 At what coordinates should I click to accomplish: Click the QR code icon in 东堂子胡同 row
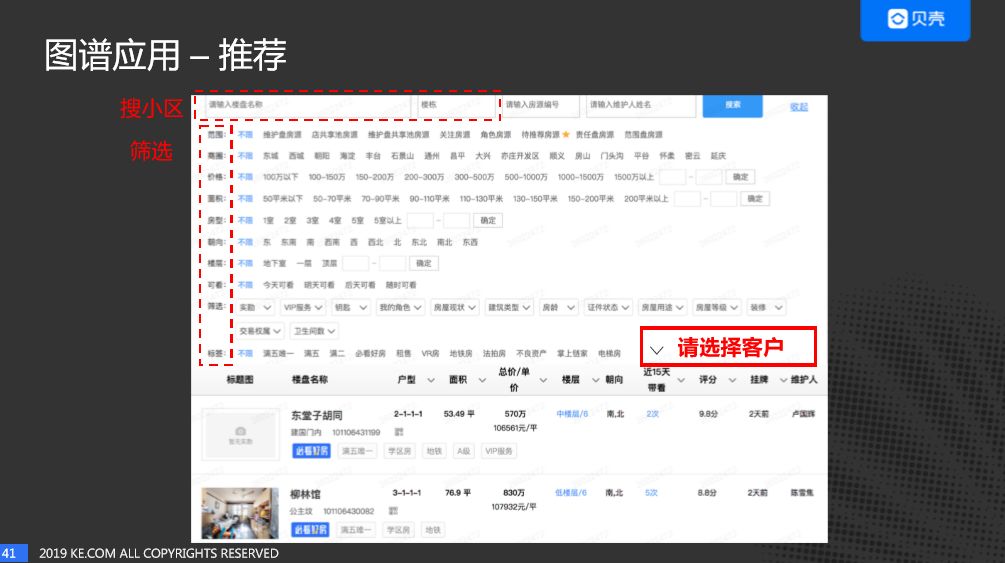[x=399, y=432]
